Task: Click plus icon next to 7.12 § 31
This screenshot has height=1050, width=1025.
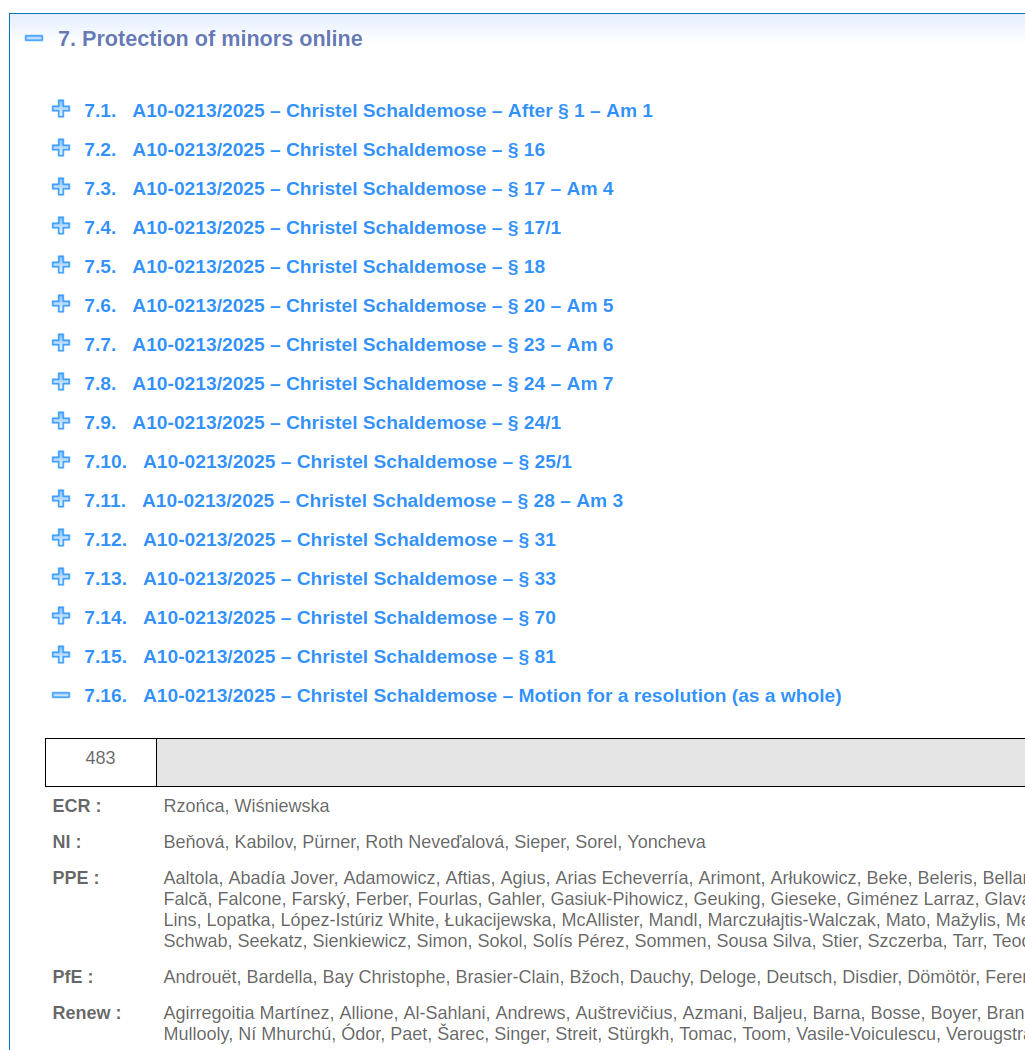Action: pyautogui.click(x=61, y=538)
